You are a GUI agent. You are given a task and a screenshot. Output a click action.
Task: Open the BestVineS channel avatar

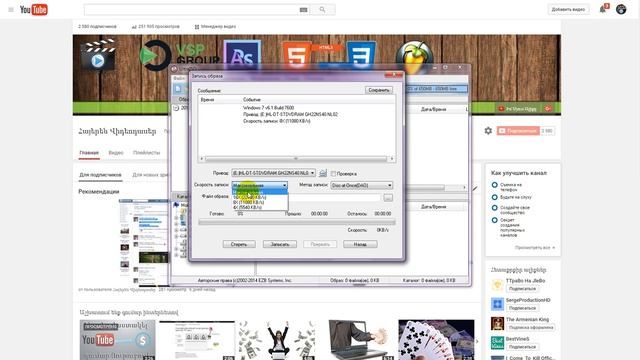(497, 343)
